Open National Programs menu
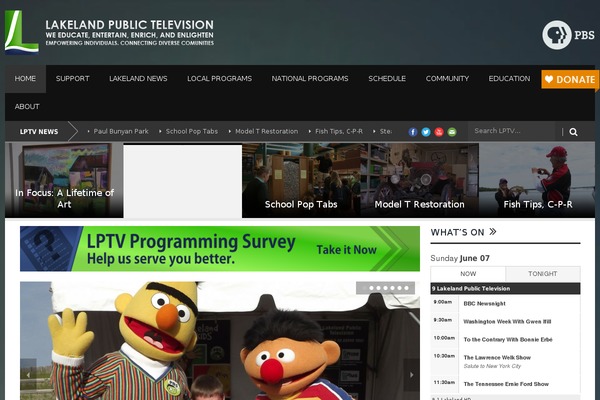 click(310, 78)
